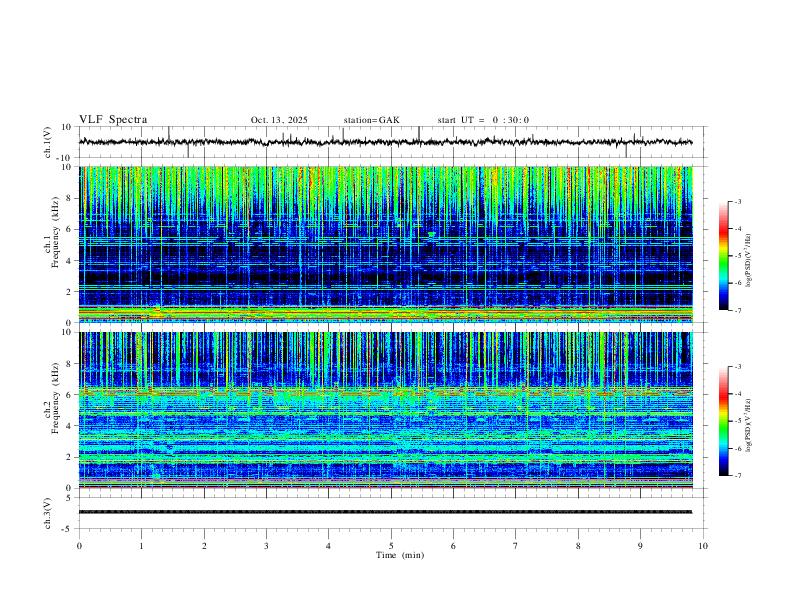
Task: Click time axis tick label "9"
Action: point(640,546)
